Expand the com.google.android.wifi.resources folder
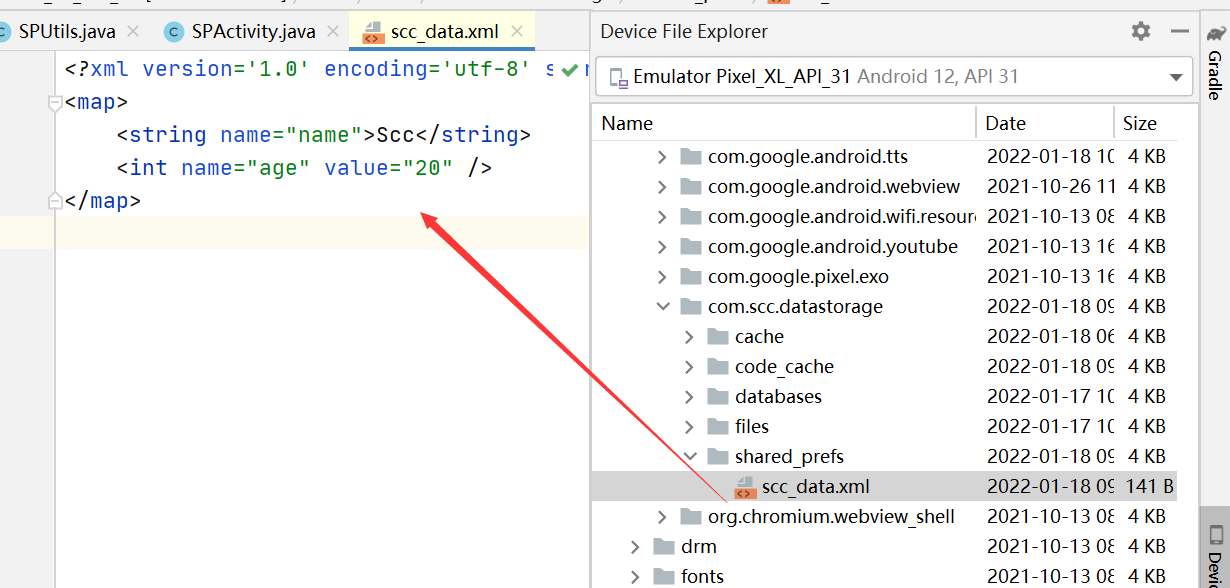This screenshot has width=1230, height=588. 662,217
